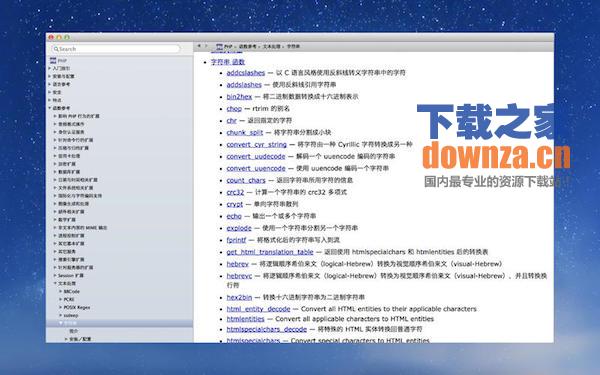This screenshot has height=375, width=600.
Task: Open the count_chars function link
Action: (246, 180)
